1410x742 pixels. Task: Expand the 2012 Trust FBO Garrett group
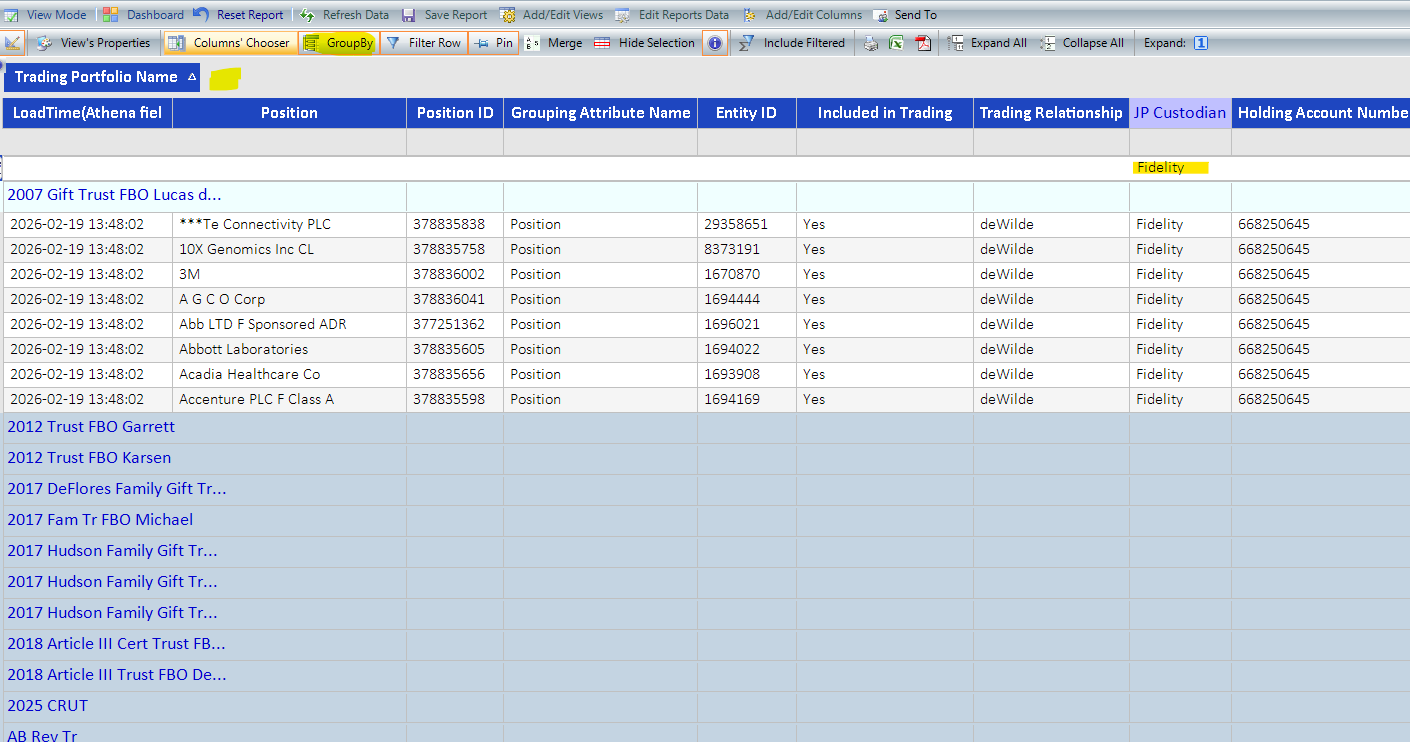90,426
